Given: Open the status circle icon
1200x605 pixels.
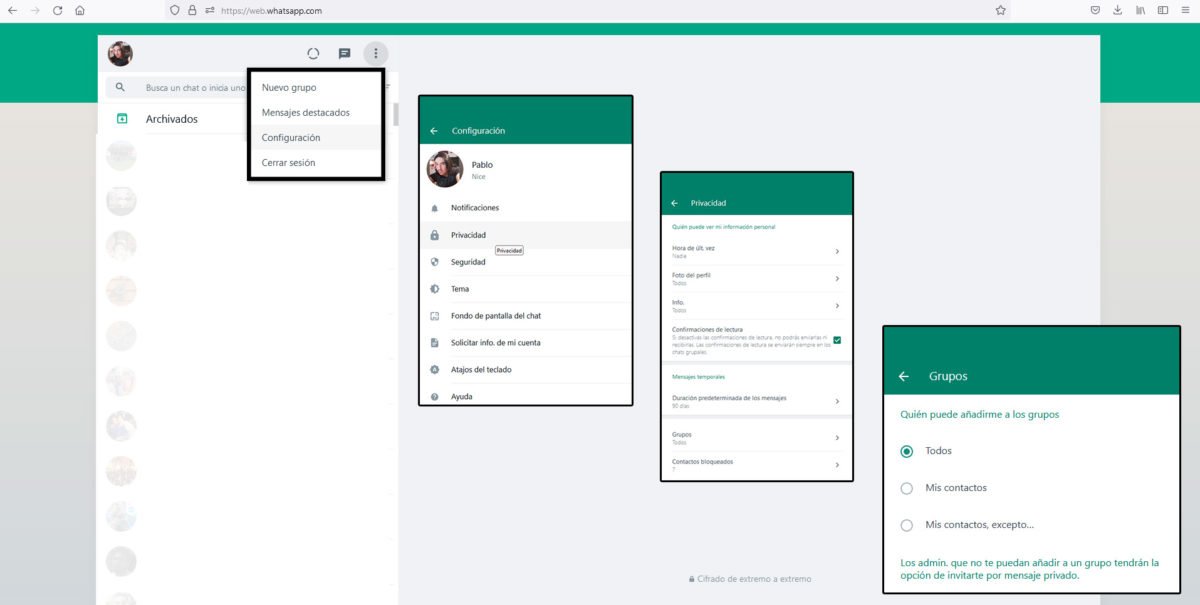Looking at the screenshot, I should (313, 54).
